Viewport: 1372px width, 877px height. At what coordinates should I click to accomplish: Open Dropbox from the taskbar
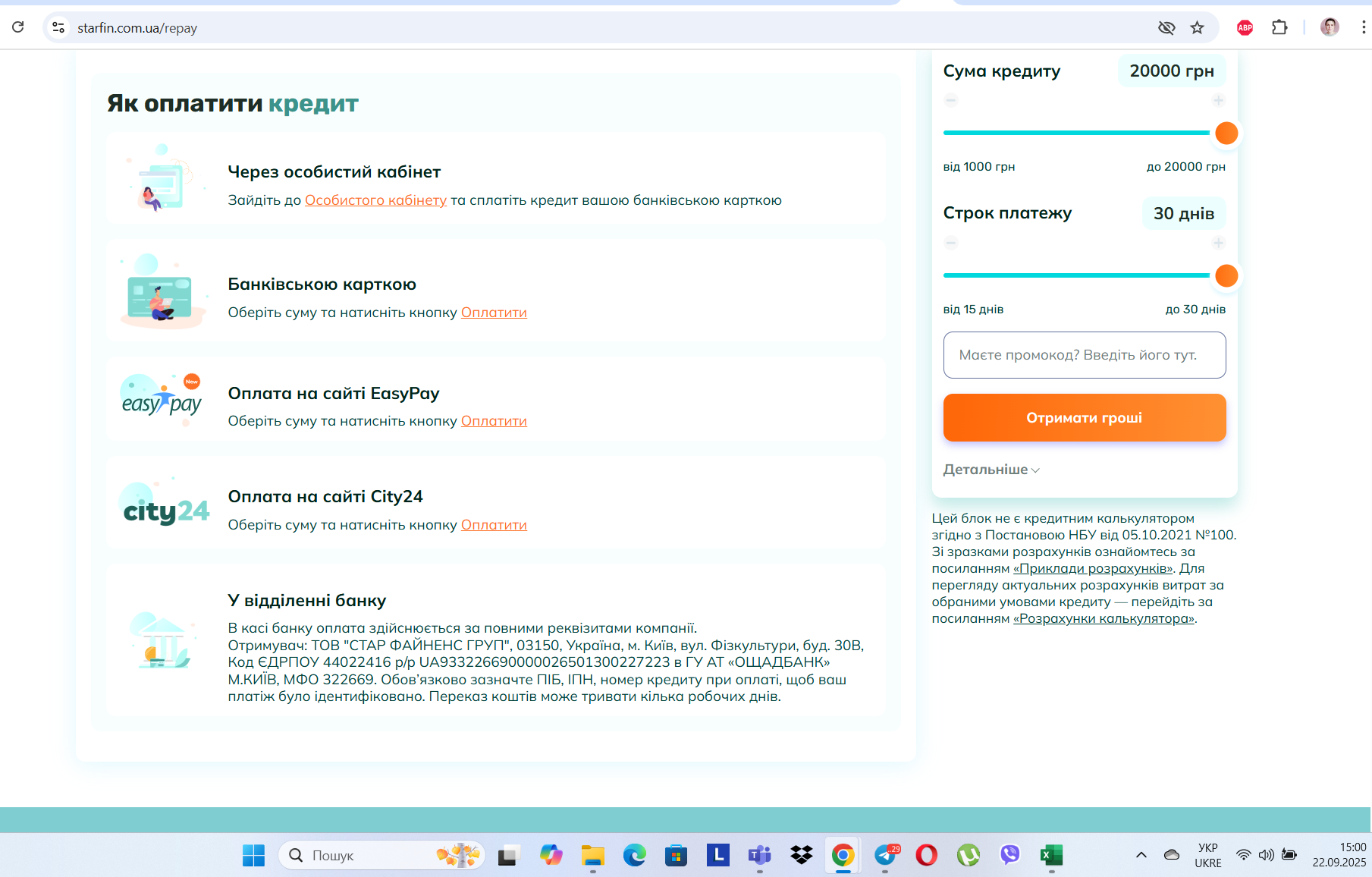802,856
